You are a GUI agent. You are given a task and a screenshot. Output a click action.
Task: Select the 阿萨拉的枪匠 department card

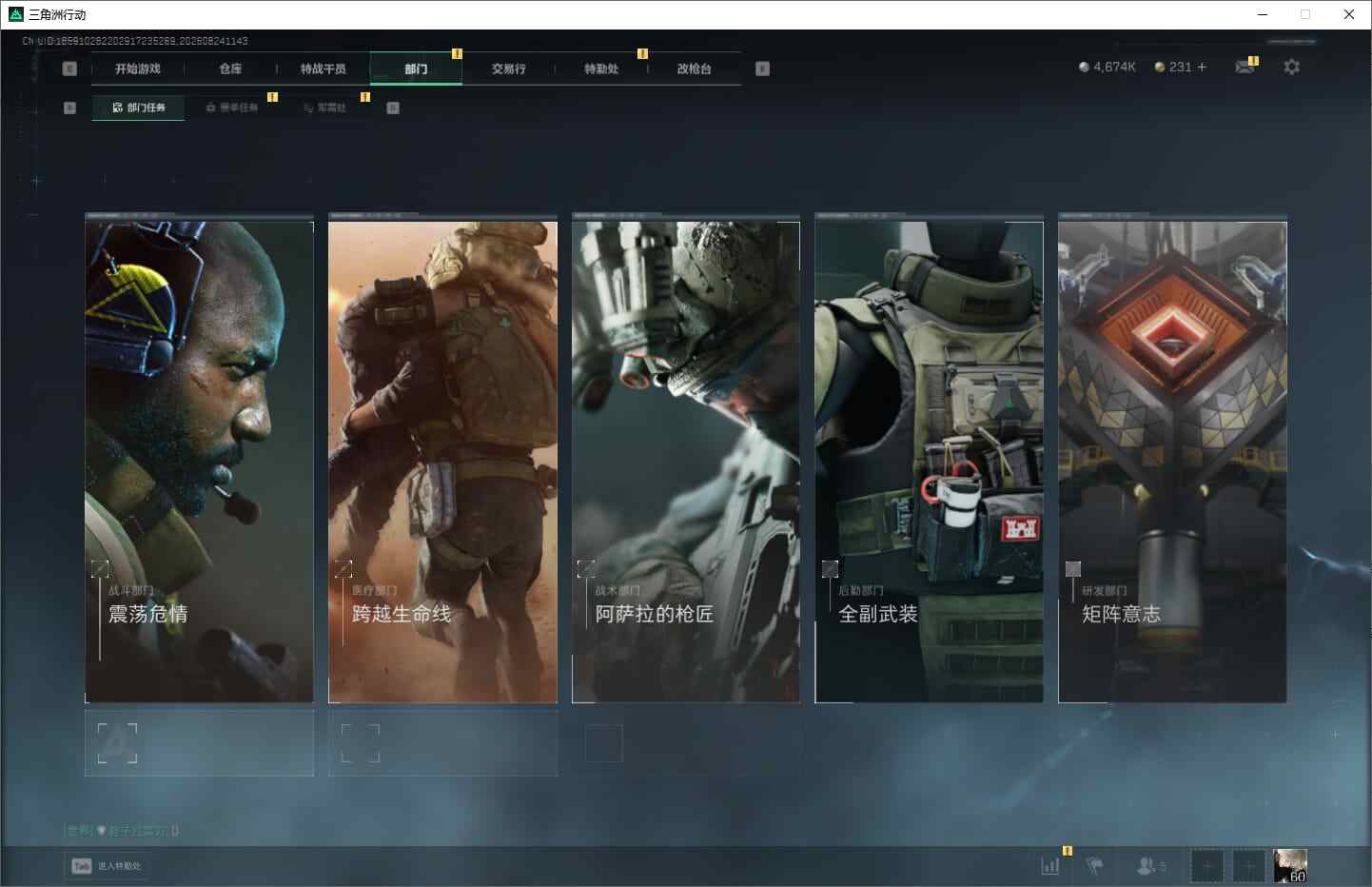click(x=686, y=462)
